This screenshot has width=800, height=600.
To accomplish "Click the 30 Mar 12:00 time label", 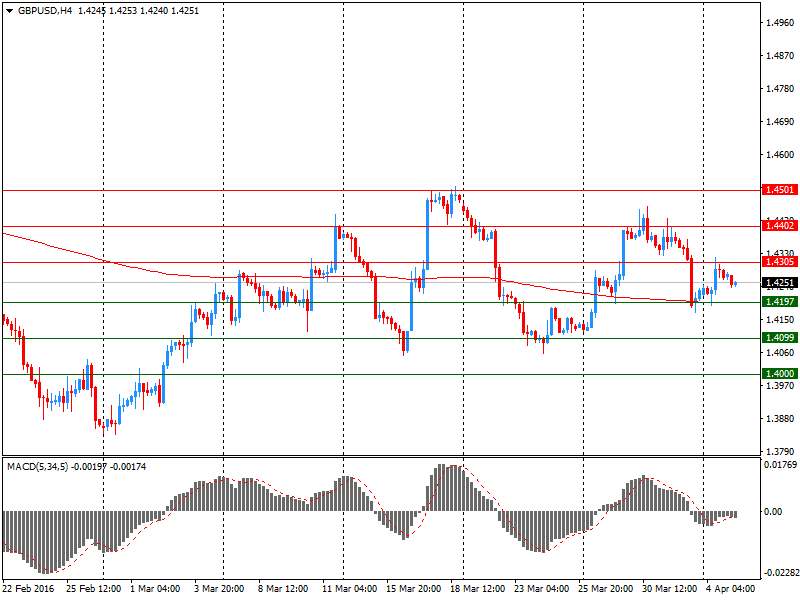I will tap(669, 588).
